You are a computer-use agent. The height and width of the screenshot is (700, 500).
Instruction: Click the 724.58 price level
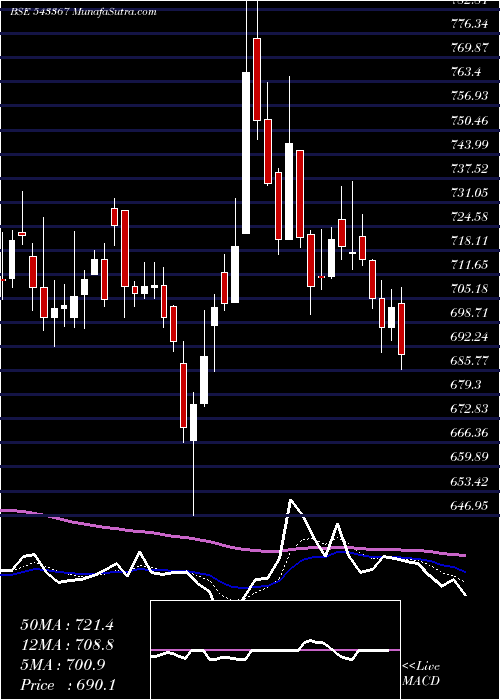pos(469,217)
